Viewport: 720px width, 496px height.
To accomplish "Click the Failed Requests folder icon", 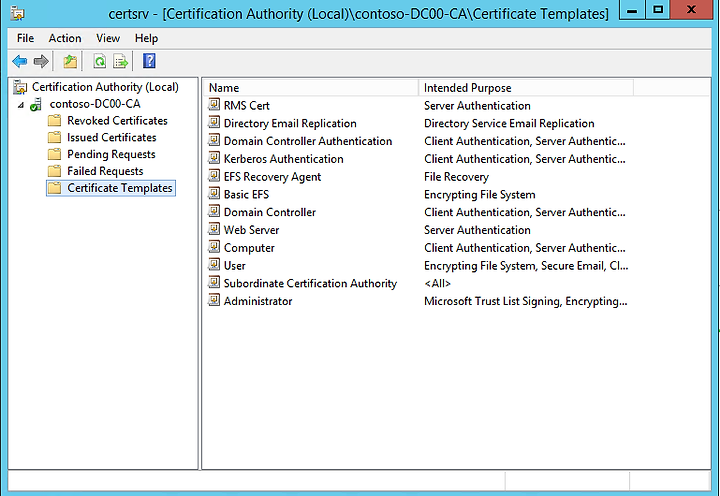I will coord(54,171).
